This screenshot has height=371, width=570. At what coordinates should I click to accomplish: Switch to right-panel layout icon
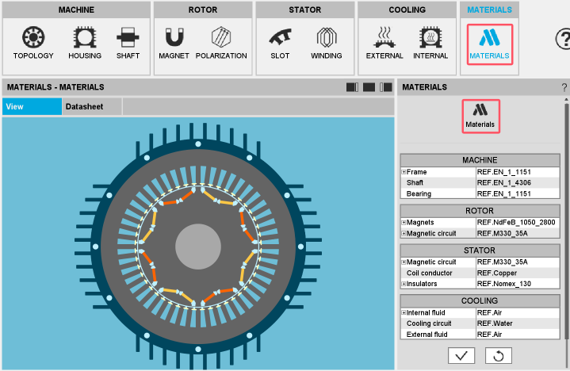pyautogui.click(x=386, y=87)
